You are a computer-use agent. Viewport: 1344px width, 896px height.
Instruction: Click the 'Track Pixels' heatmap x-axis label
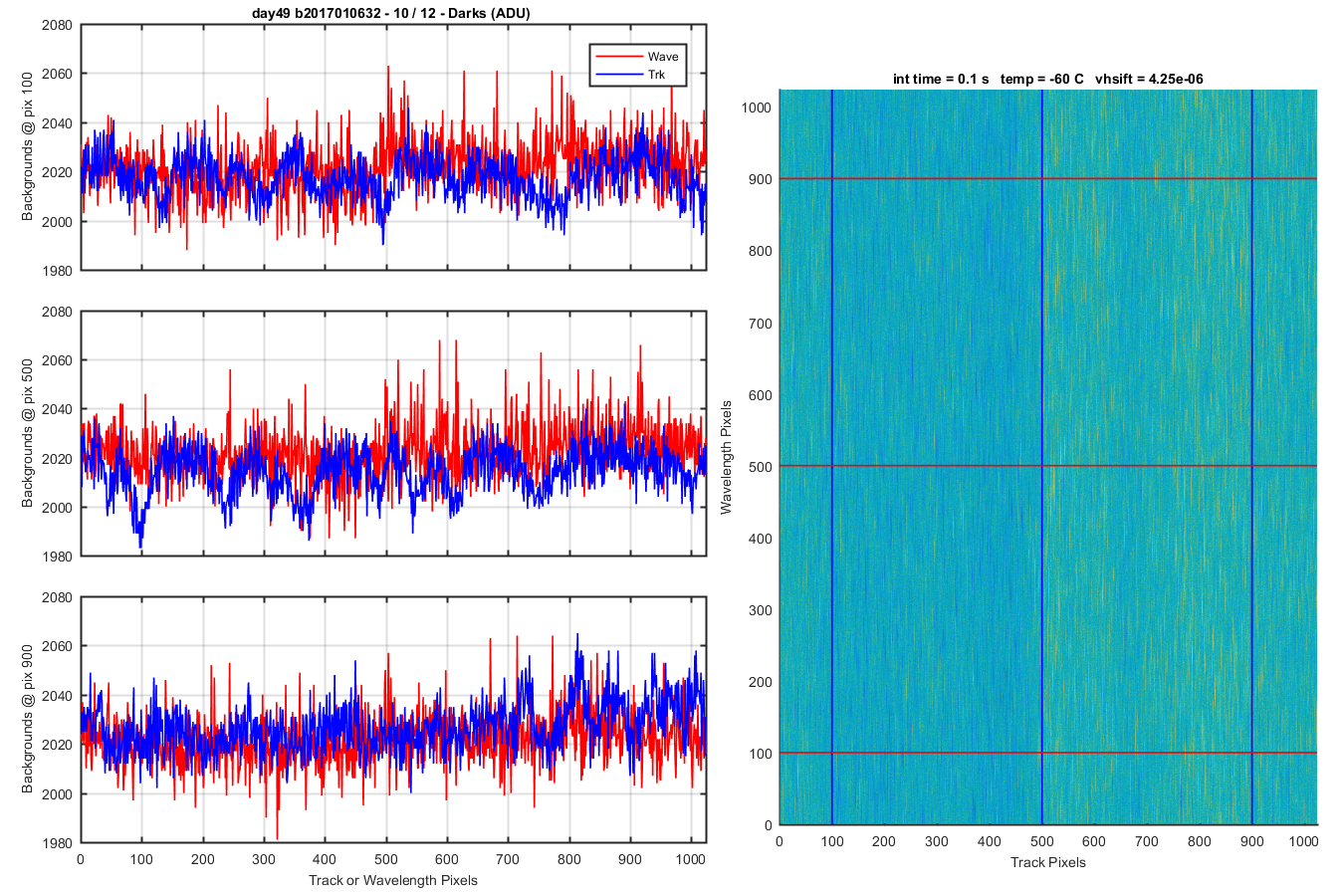(x=1048, y=862)
